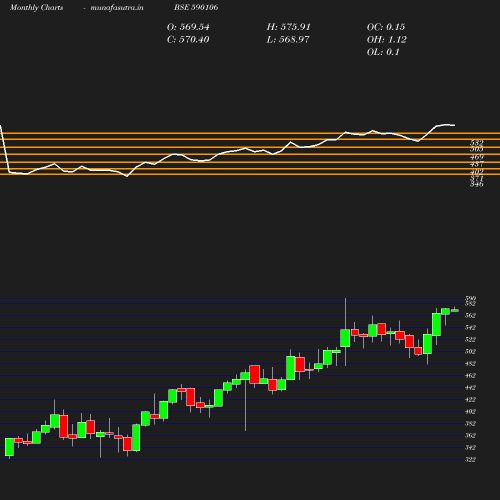This screenshot has height=500, width=500.
Task: Click the 'BSE 590106' symbol label
Action: (196, 7)
